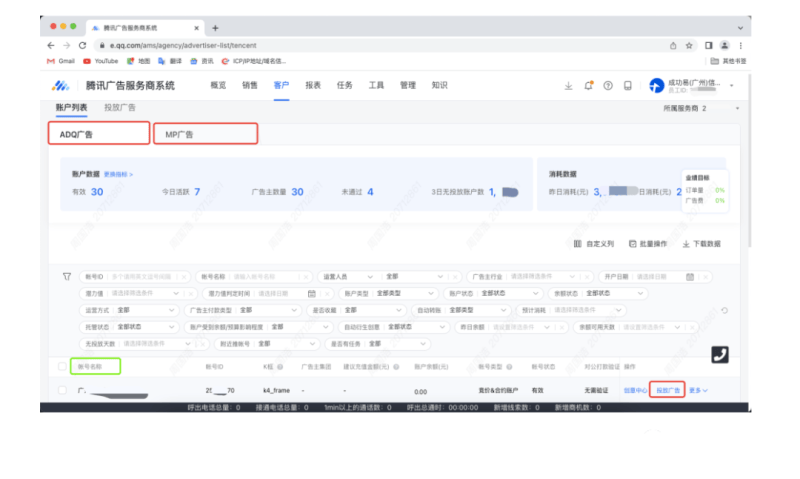Screen dimensions: 800x479
Task: Click the help question mark icon
Action: (x=607, y=86)
